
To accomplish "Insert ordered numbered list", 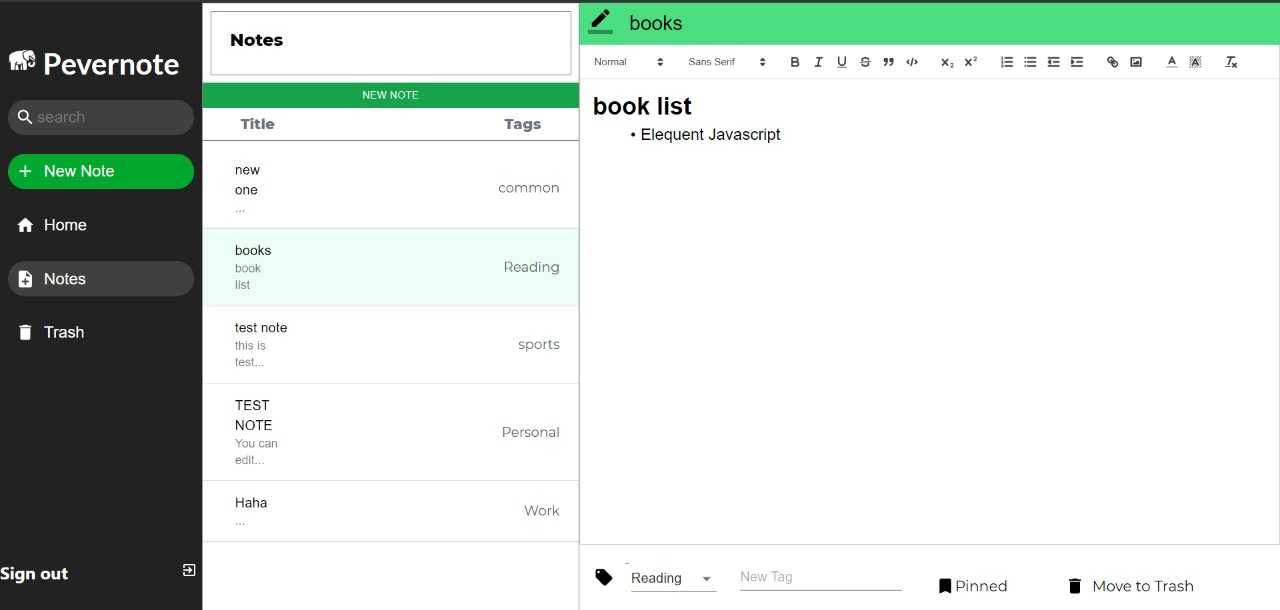I will coord(1007,62).
